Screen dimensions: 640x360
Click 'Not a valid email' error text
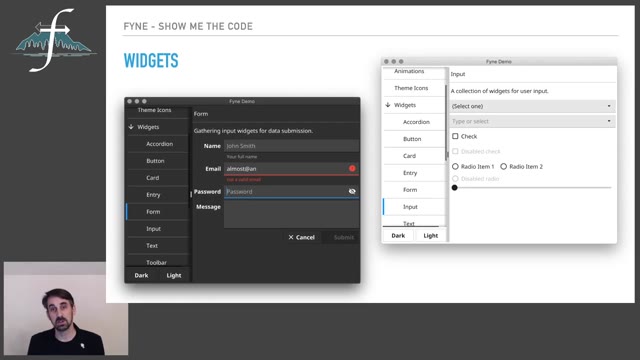(x=244, y=180)
